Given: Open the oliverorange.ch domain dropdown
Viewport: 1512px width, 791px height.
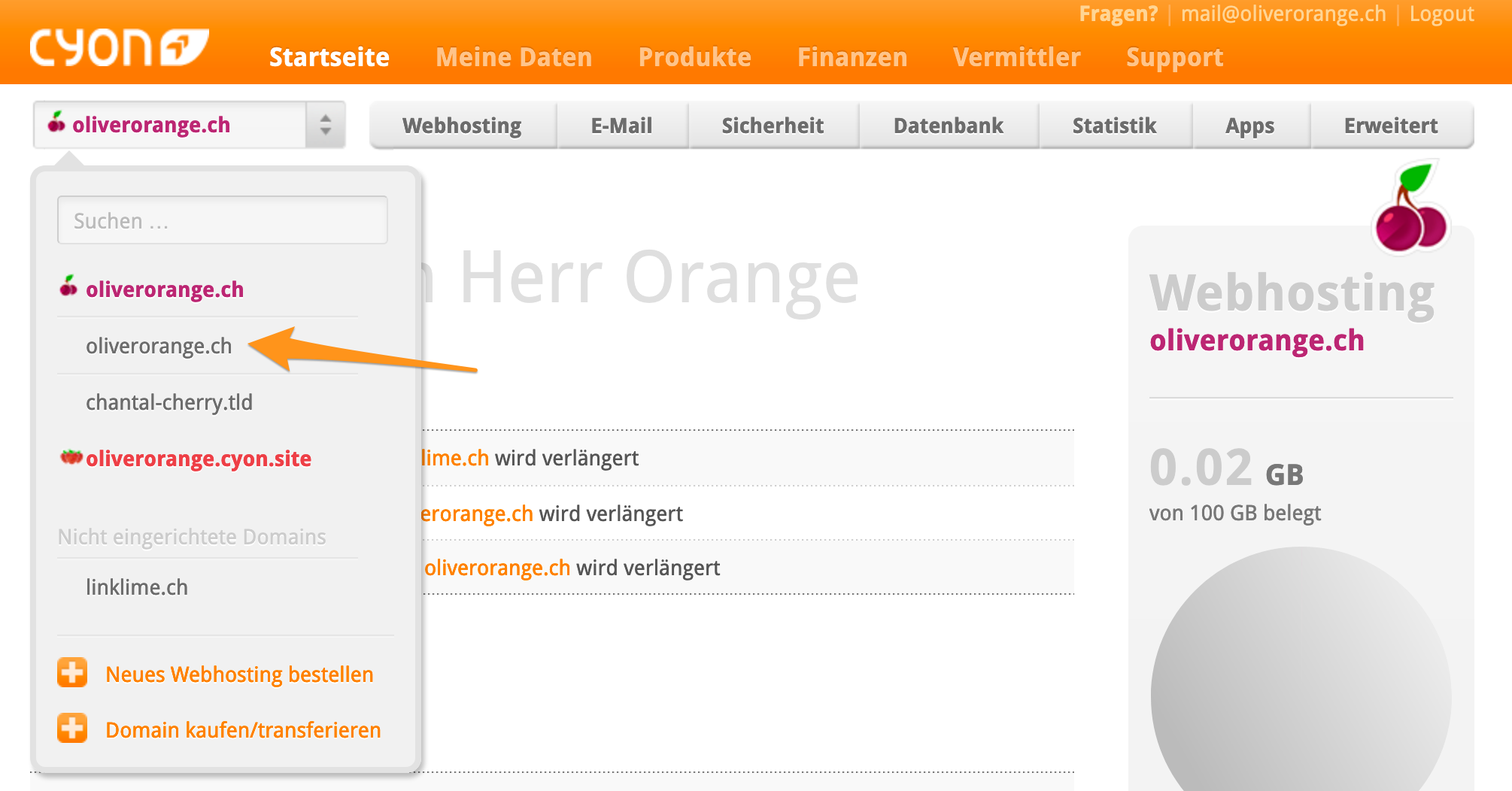Looking at the screenshot, I should click(189, 125).
